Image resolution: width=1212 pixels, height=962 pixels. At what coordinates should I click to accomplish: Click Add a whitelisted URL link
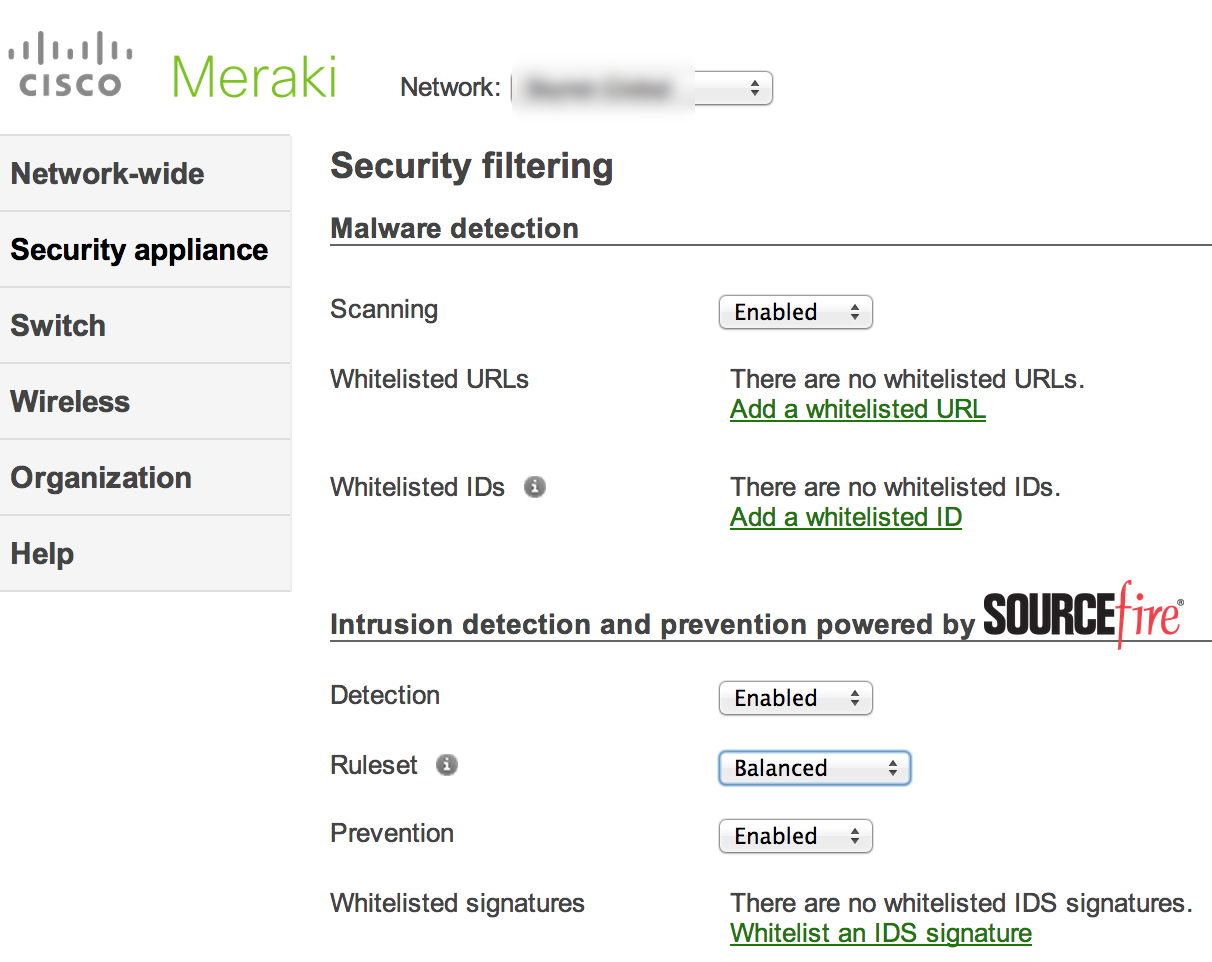(x=857, y=410)
